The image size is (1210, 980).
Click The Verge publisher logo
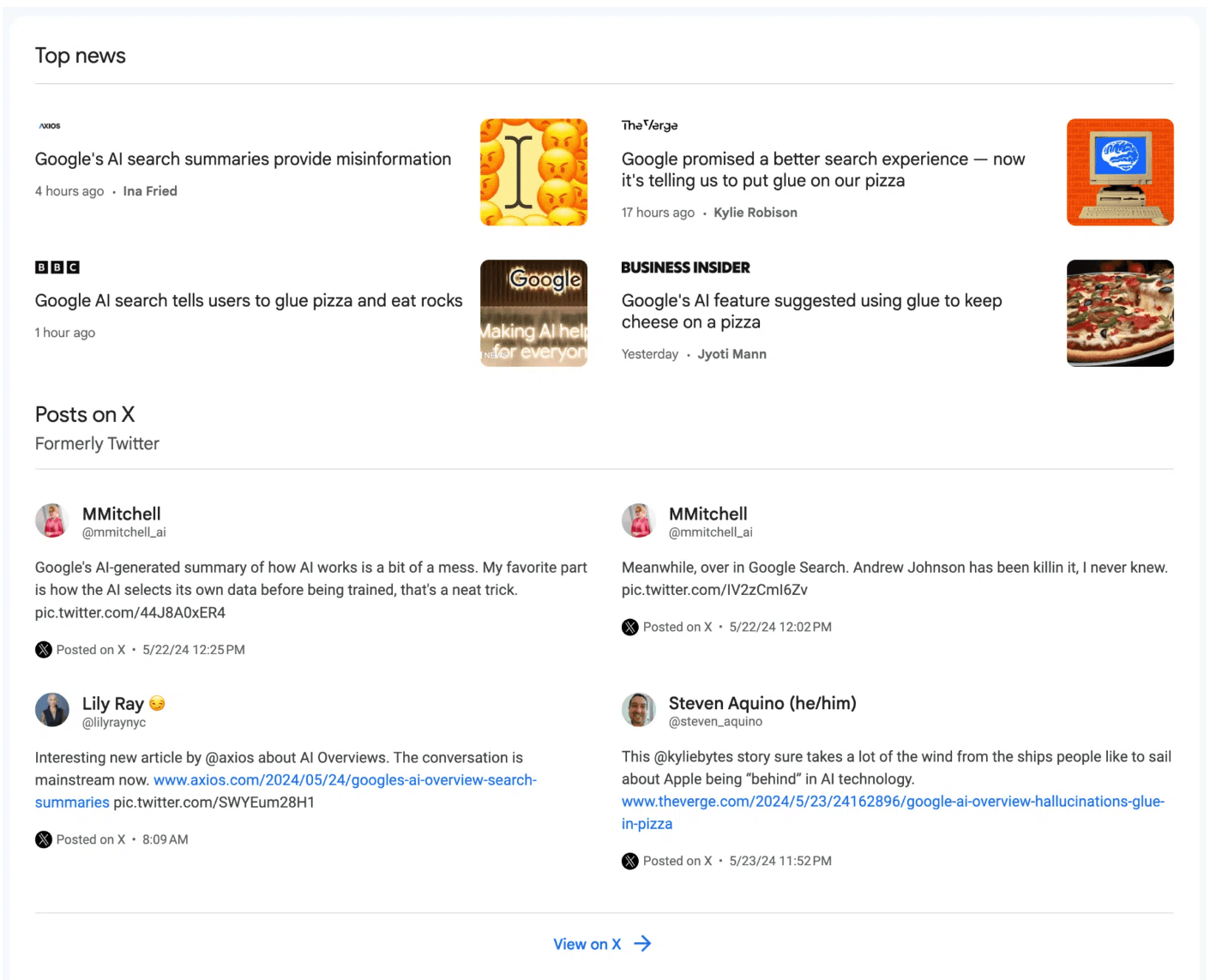click(x=649, y=125)
